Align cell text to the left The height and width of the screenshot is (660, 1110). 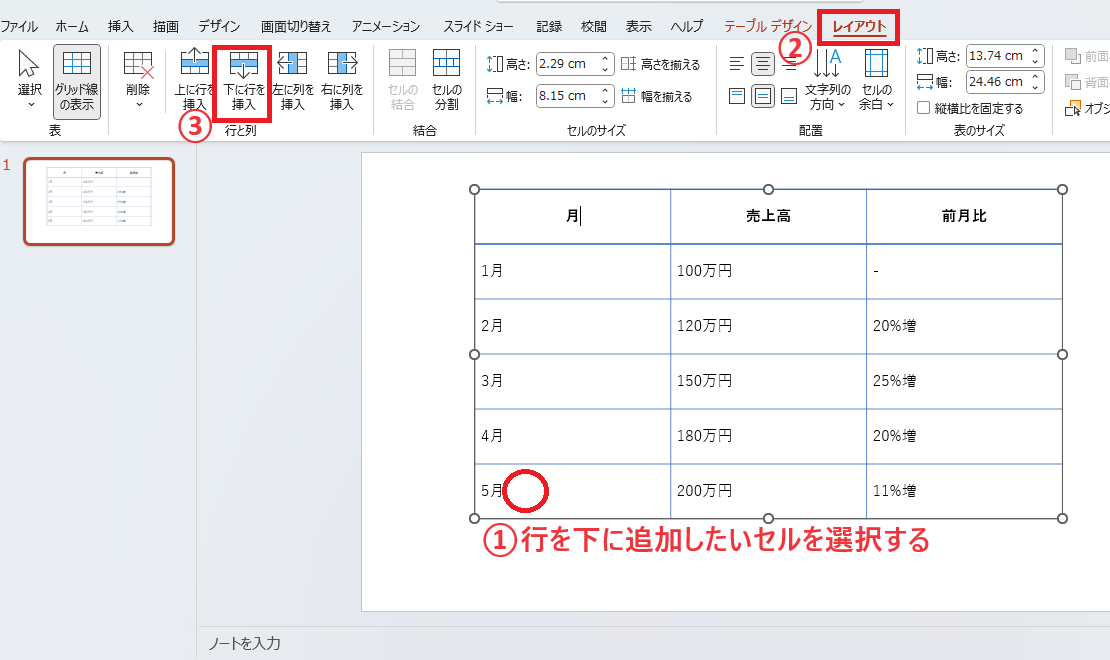(x=737, y=65)
